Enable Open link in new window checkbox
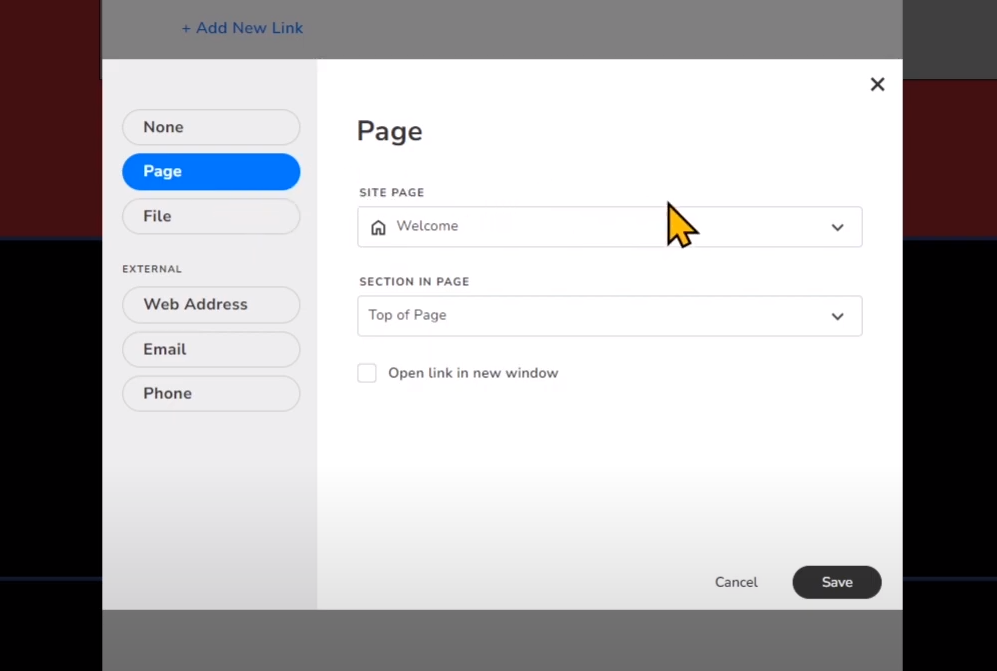The image size is (997, 671). [x=367, y=373]
